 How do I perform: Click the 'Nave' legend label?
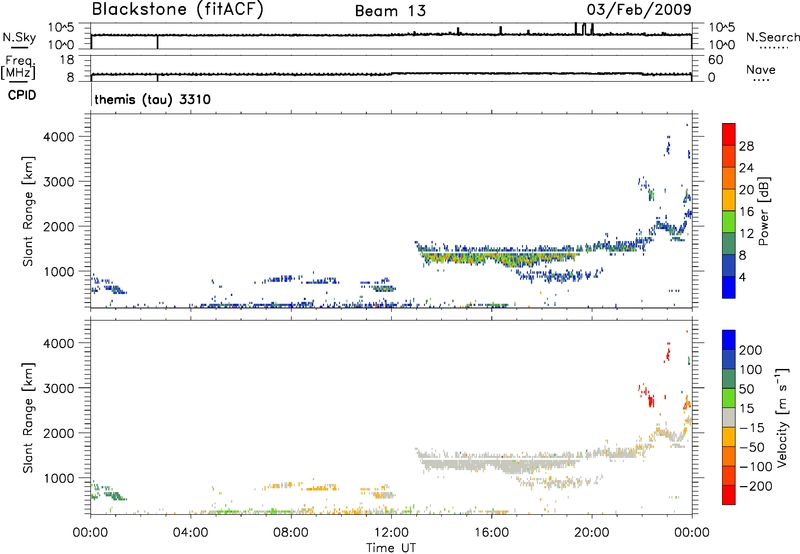pos(761,69)
